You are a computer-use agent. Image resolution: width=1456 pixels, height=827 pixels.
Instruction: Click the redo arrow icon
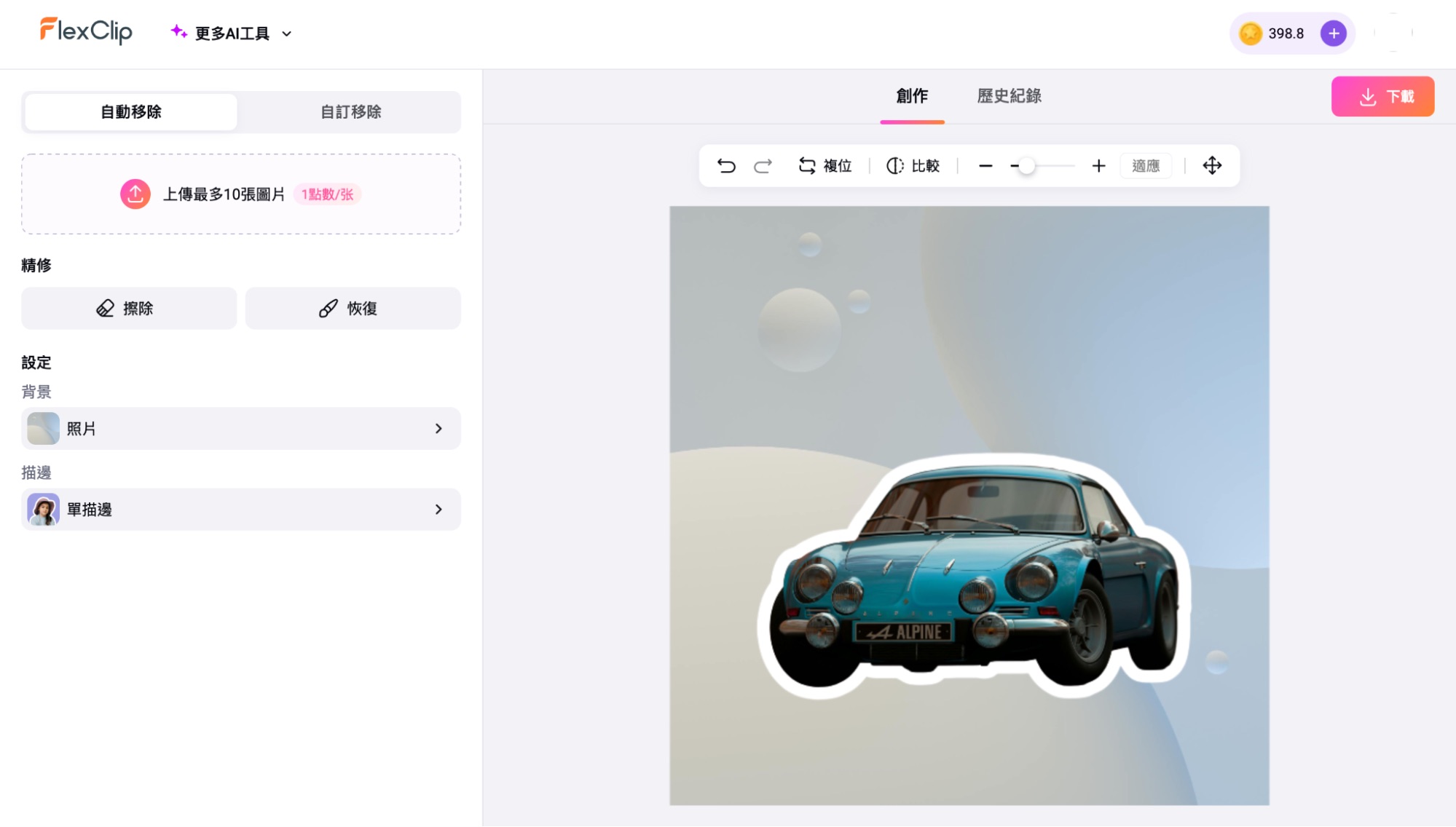tap(763, 166)
